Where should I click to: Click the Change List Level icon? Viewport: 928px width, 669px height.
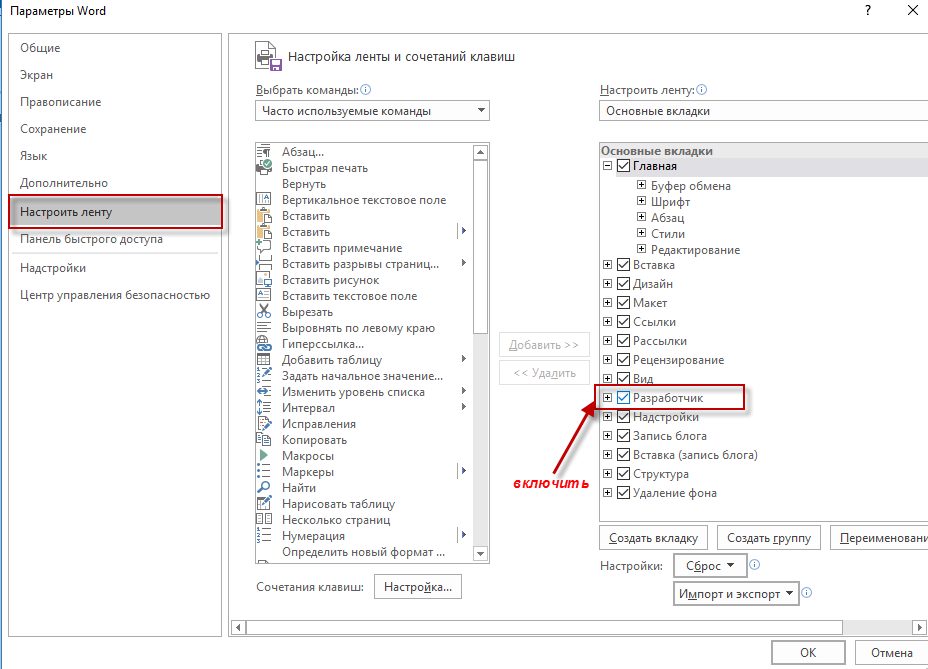(x=263, y=391)
